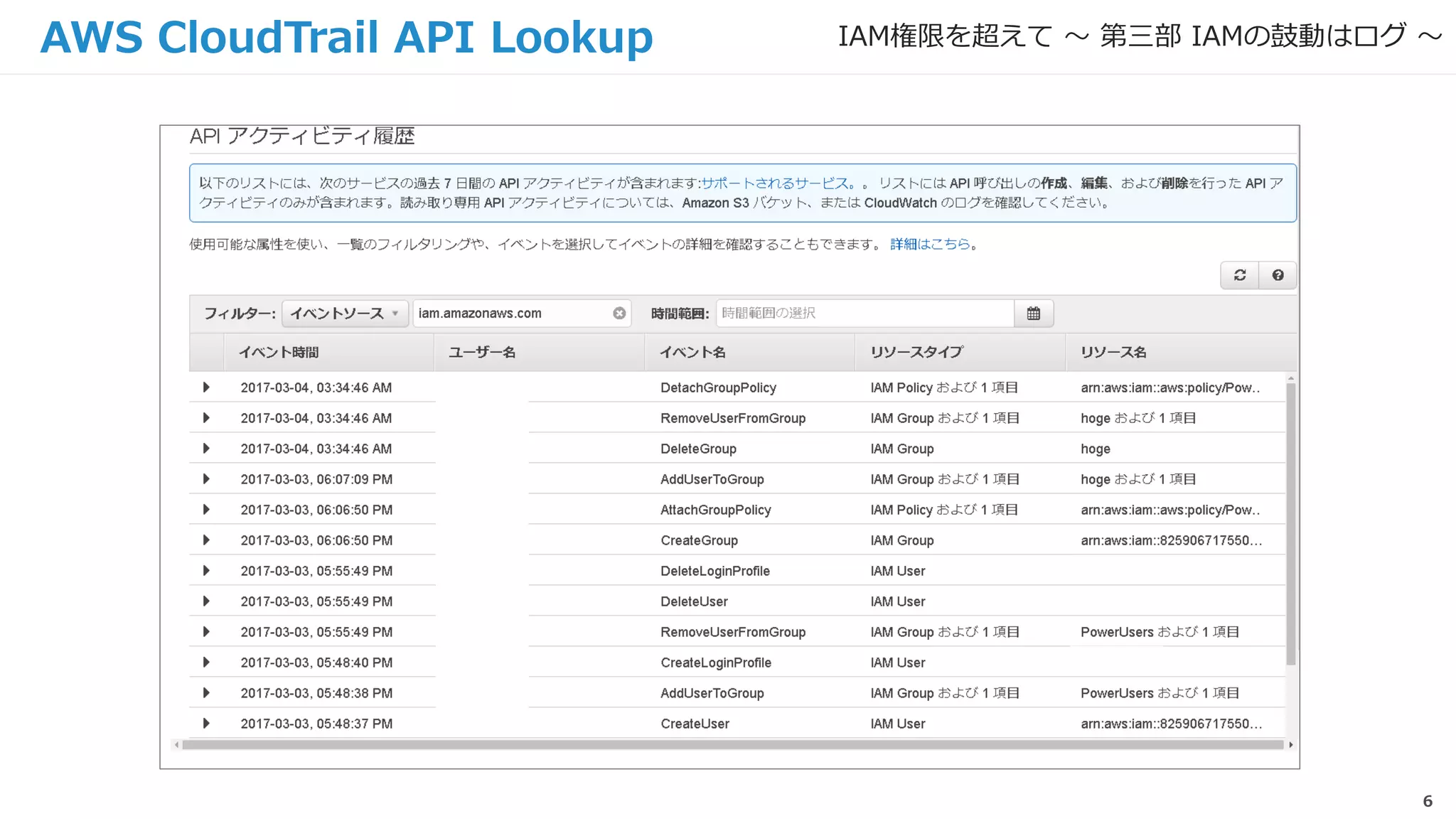Select the CreateUser event name
This screenshot has width=1456, height=819.
(695, 724)
